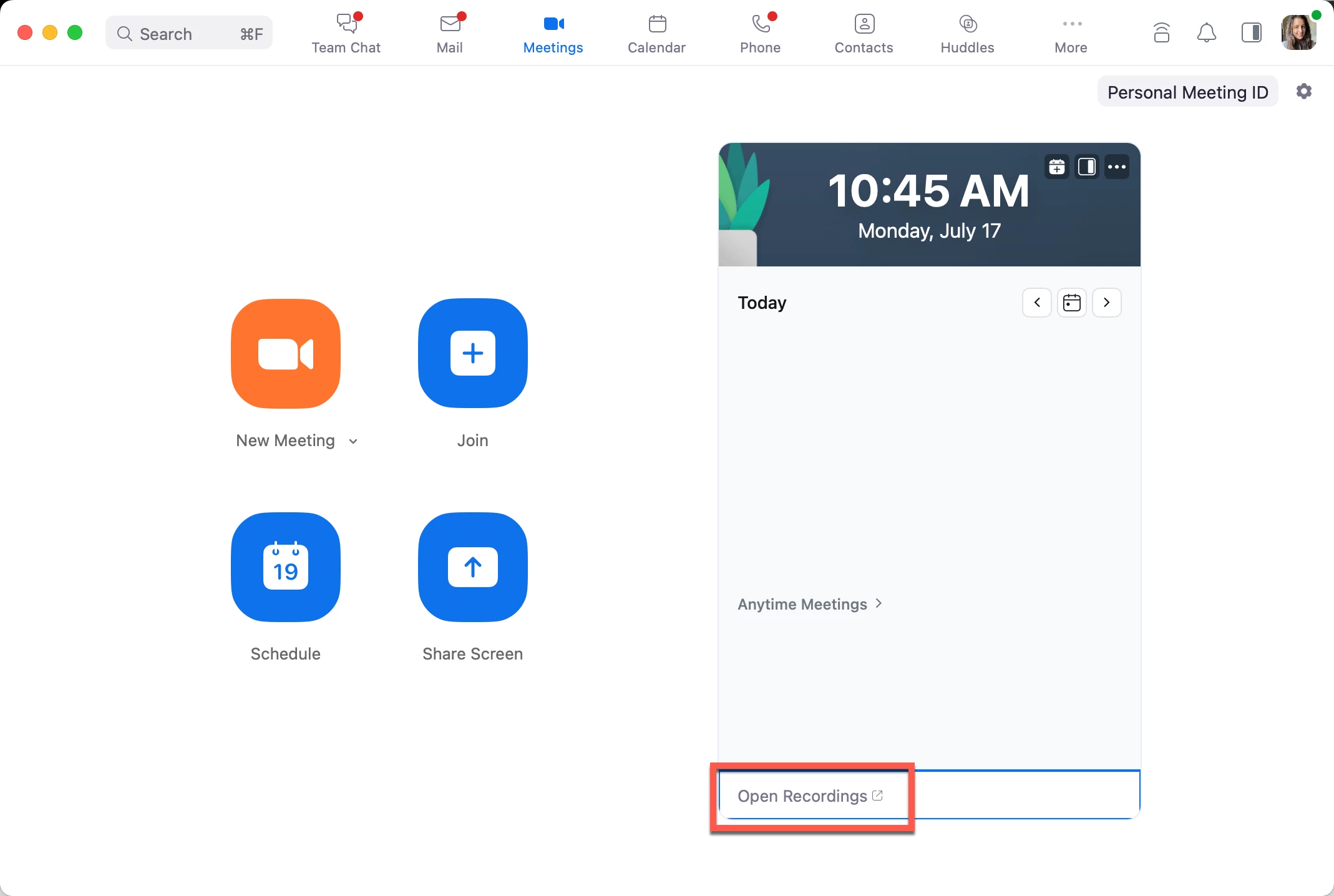This screenshot has width=1334, height=896.
Task: Expand Anytime Meetings section
Action: (809, 604)
